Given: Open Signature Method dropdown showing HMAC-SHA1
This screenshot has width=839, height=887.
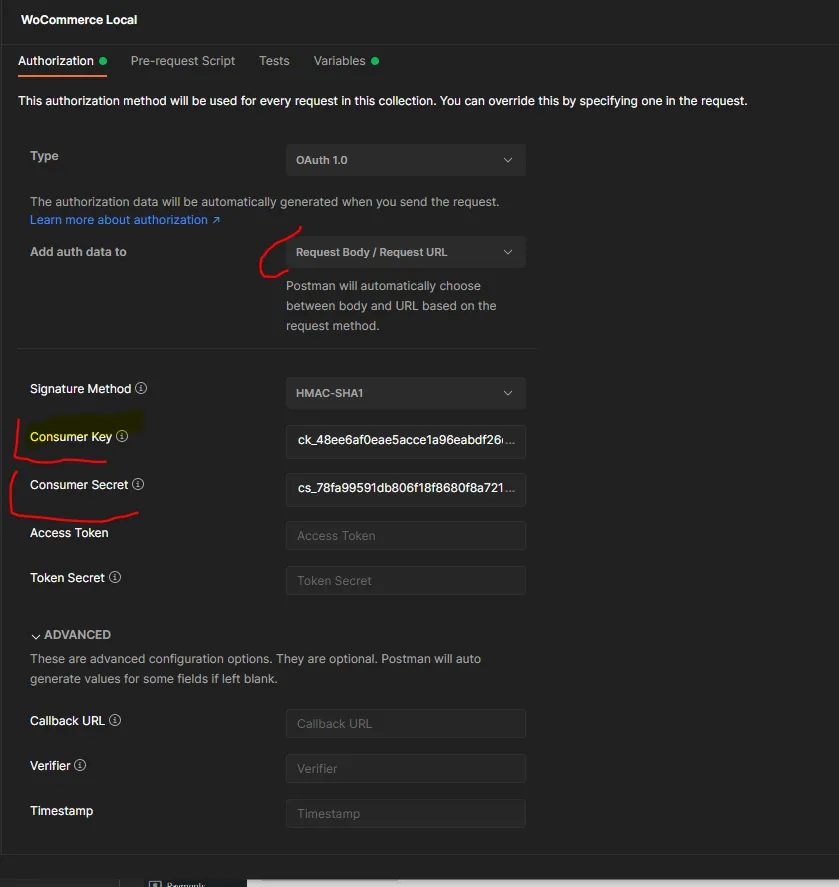Looking at the screenshot, I should (x=406, y=393).
